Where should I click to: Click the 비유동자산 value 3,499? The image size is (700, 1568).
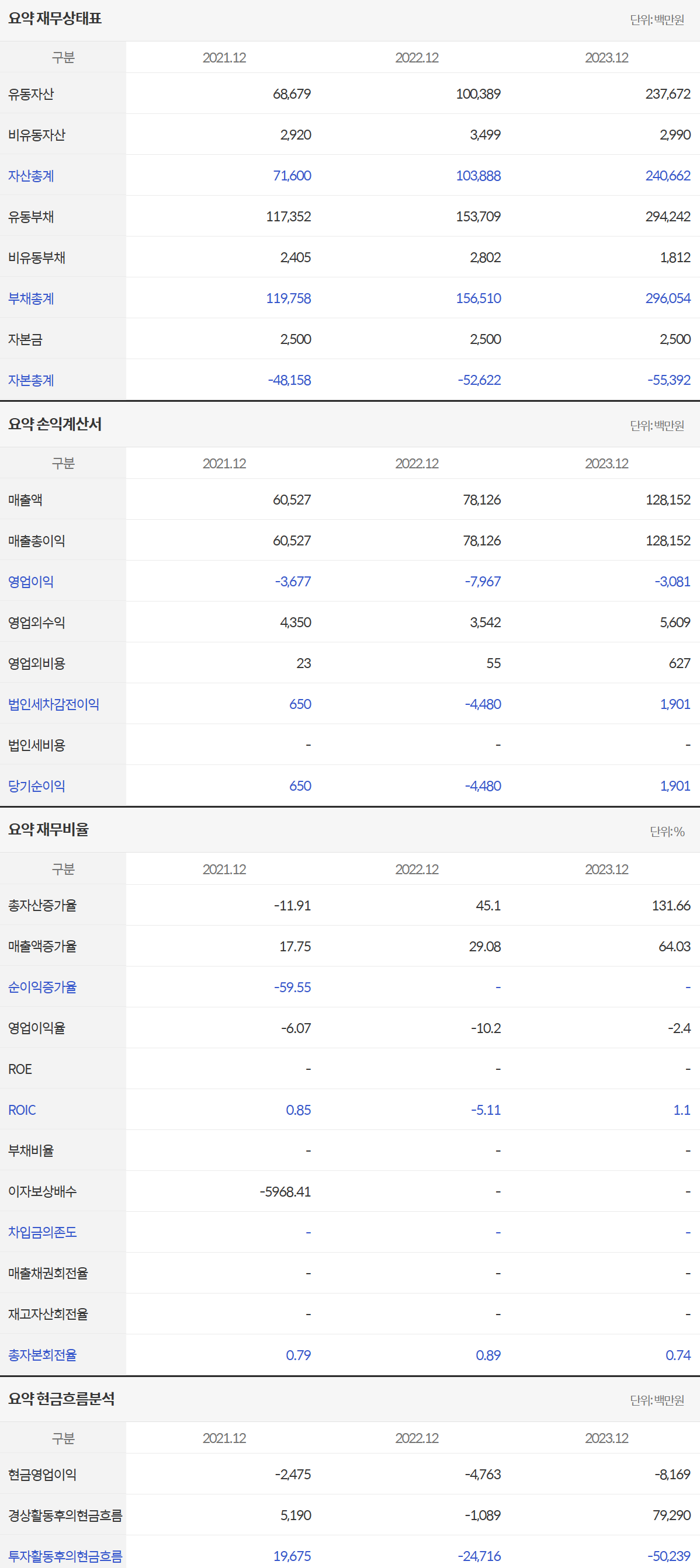(x=485, y=135)
